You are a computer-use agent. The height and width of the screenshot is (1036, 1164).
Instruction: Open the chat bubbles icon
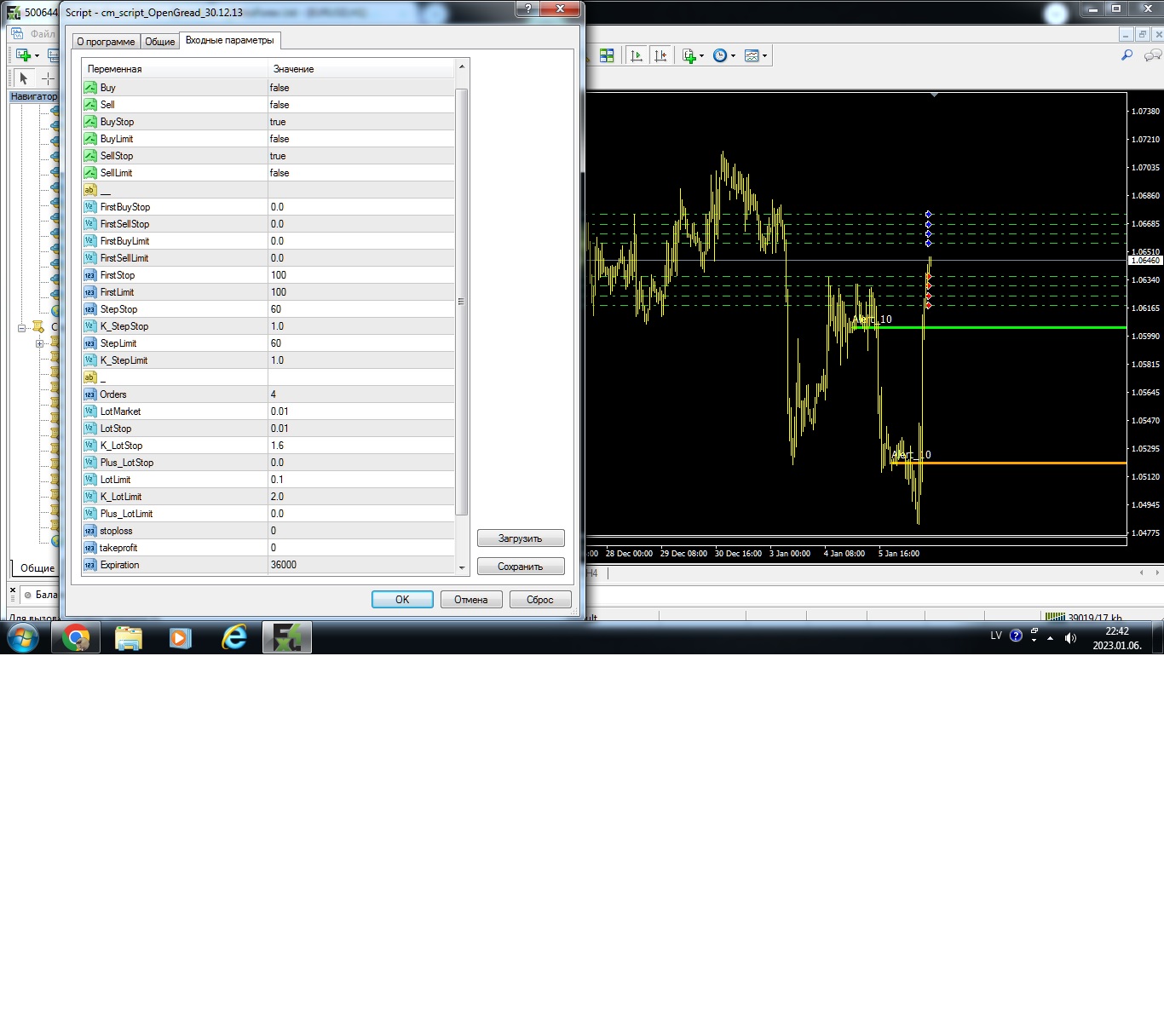[1153, 55]
